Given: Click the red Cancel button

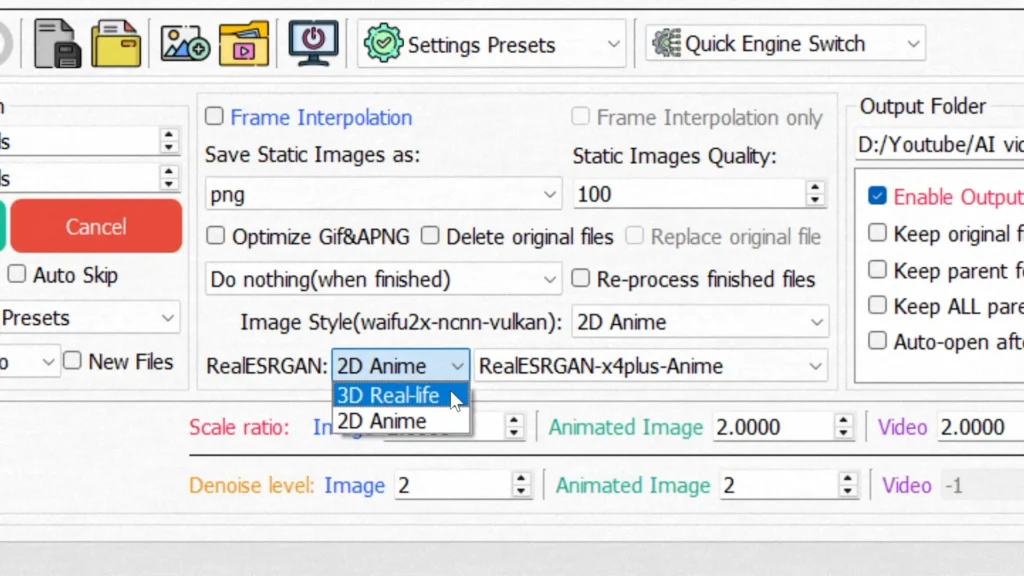Looking at the screenshot, I should tap(96, 226).
